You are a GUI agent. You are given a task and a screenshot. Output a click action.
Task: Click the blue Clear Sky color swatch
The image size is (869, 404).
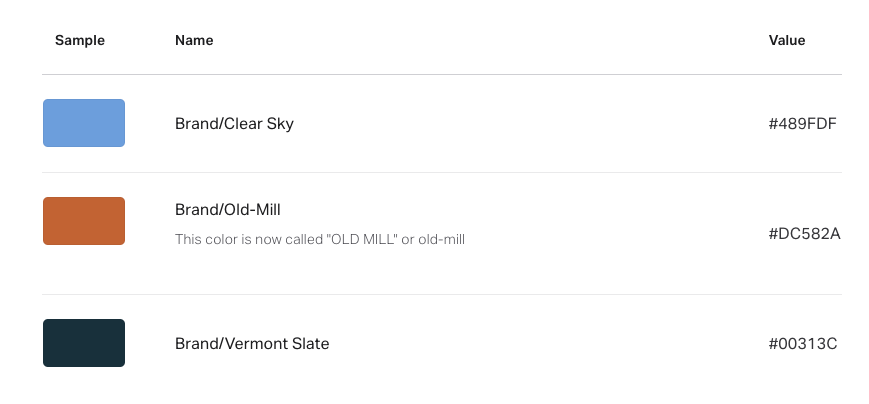pos(84,123)
